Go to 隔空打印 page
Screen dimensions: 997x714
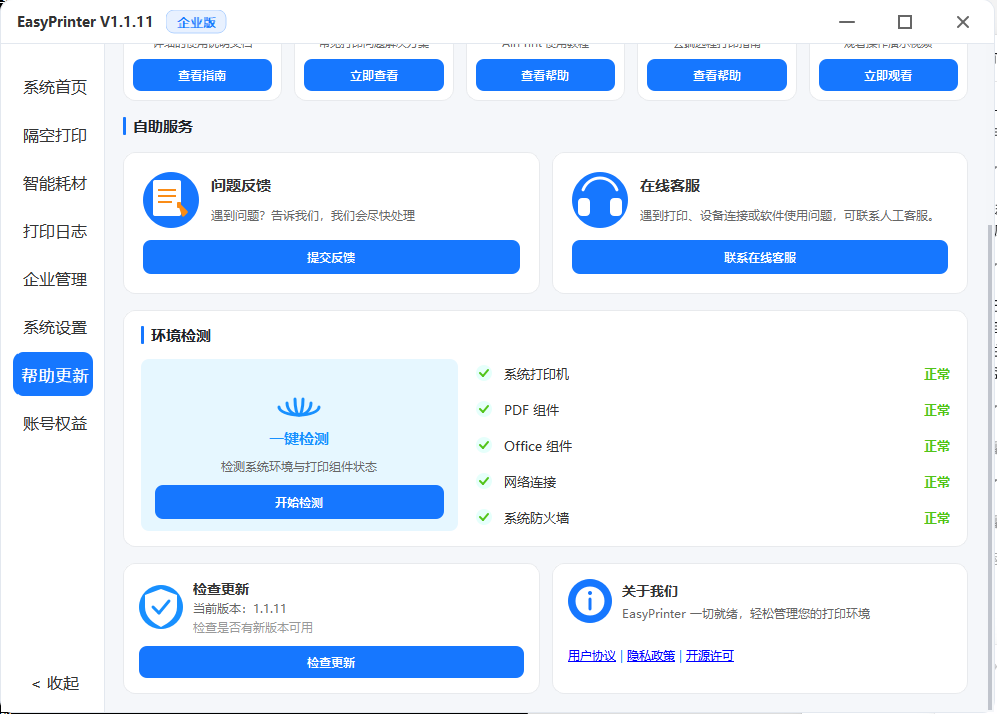pyautogui.click(x=55, y=135)
